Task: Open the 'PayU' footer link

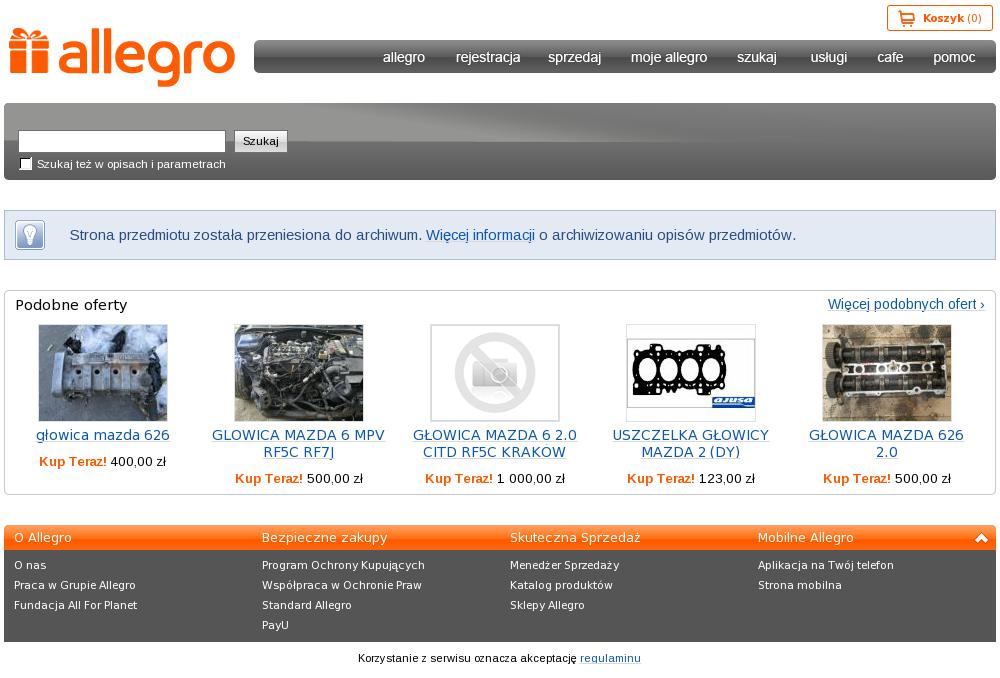Action: coord(276,625)
